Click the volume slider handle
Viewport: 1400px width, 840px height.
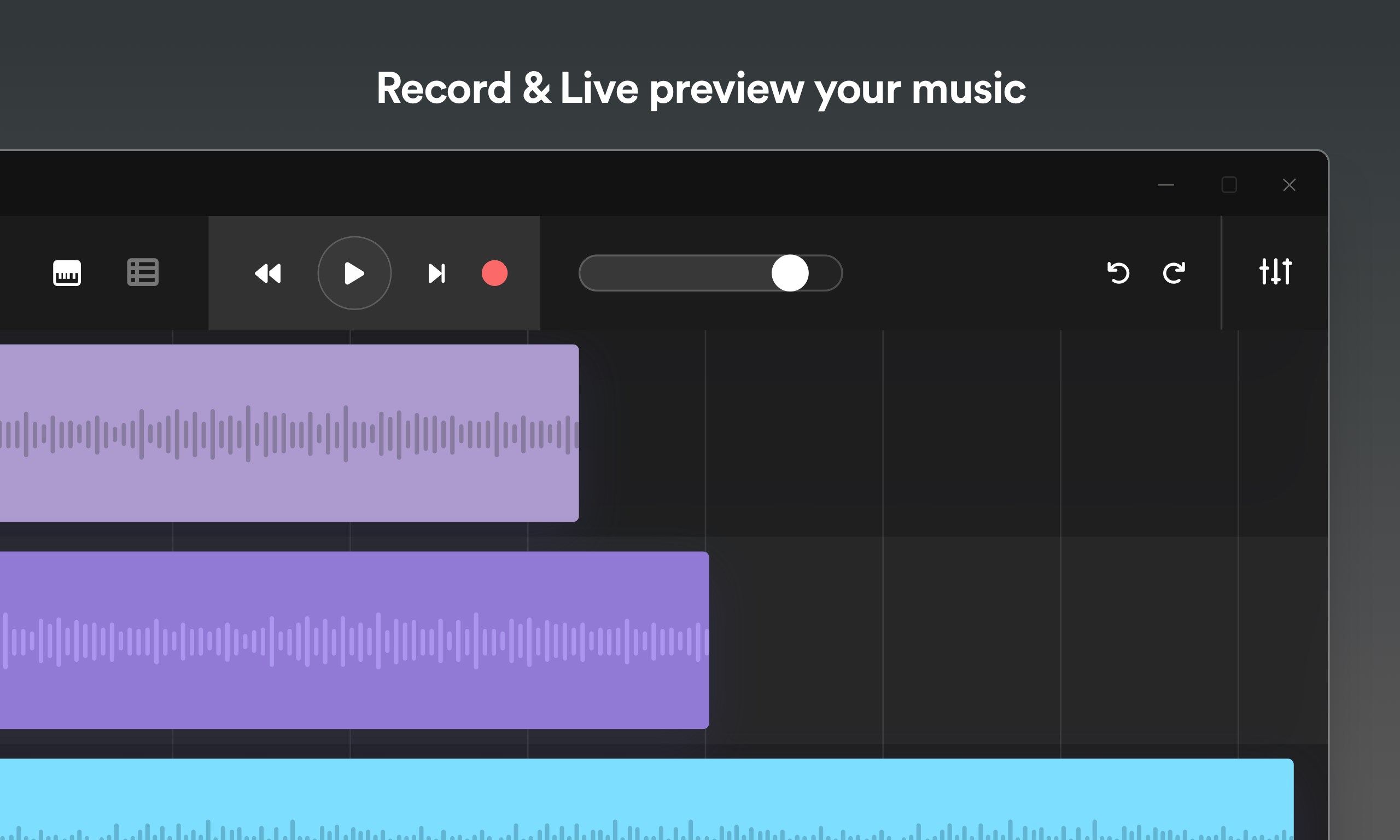pyautogui.click(x=790, y=273)
